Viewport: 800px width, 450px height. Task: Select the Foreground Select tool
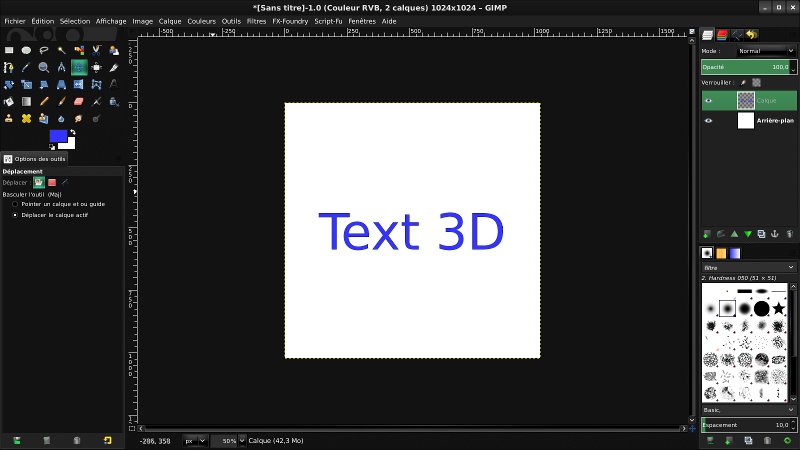pyautogui.click(x=114, y=50)
